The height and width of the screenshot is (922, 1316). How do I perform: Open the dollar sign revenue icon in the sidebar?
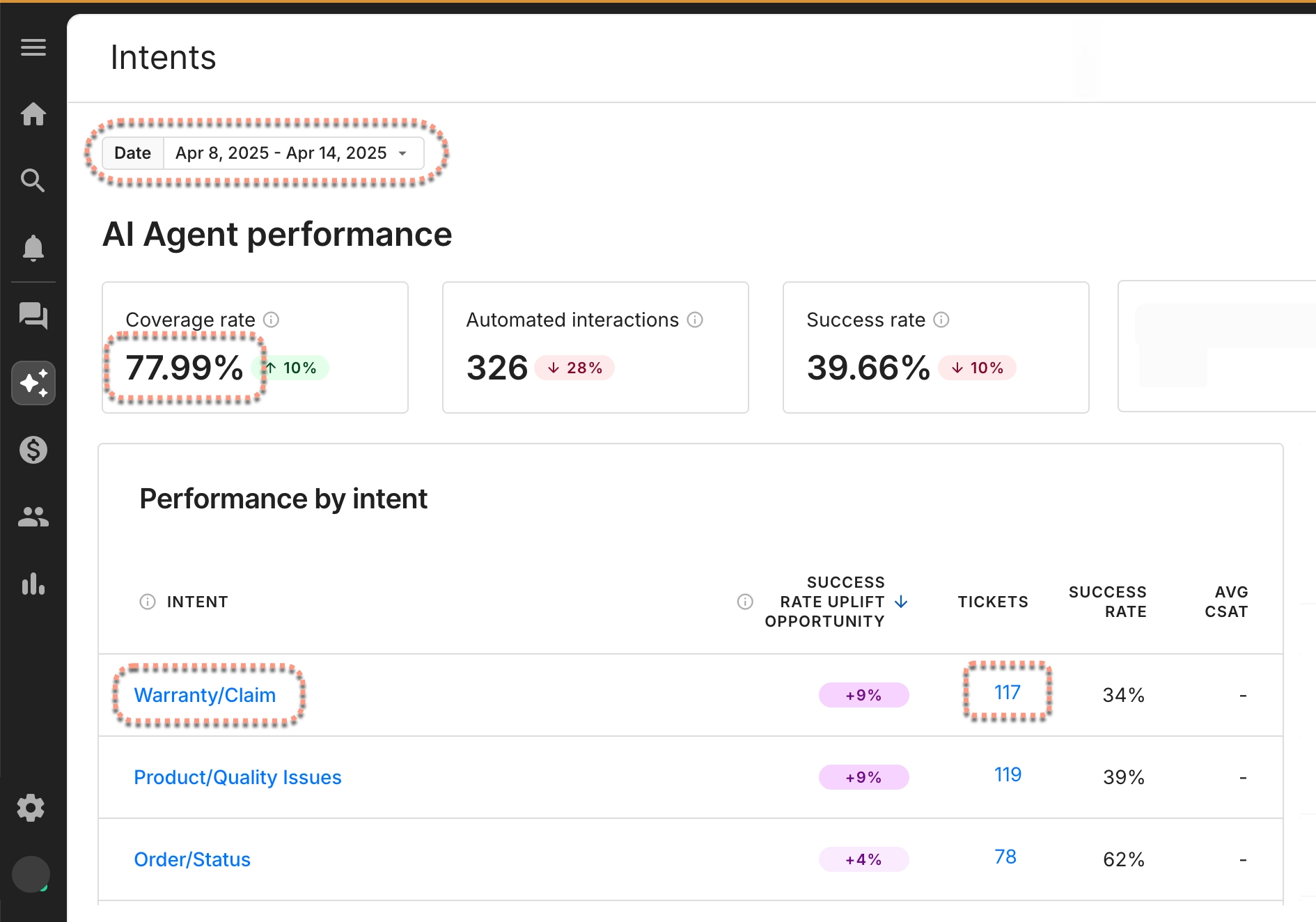pos(33,450)
